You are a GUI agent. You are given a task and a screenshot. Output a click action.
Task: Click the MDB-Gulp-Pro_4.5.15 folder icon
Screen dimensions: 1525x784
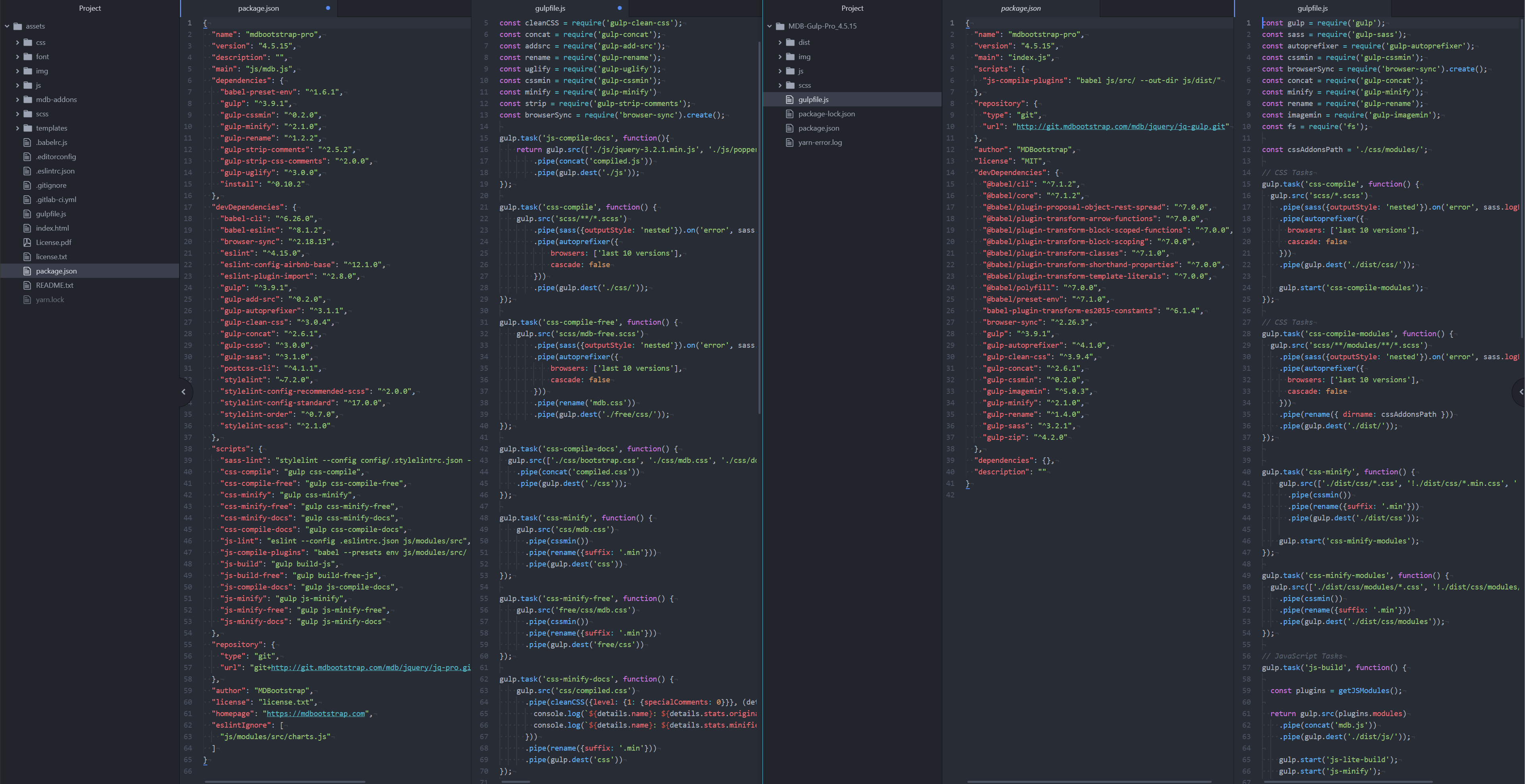coord(780,26)
